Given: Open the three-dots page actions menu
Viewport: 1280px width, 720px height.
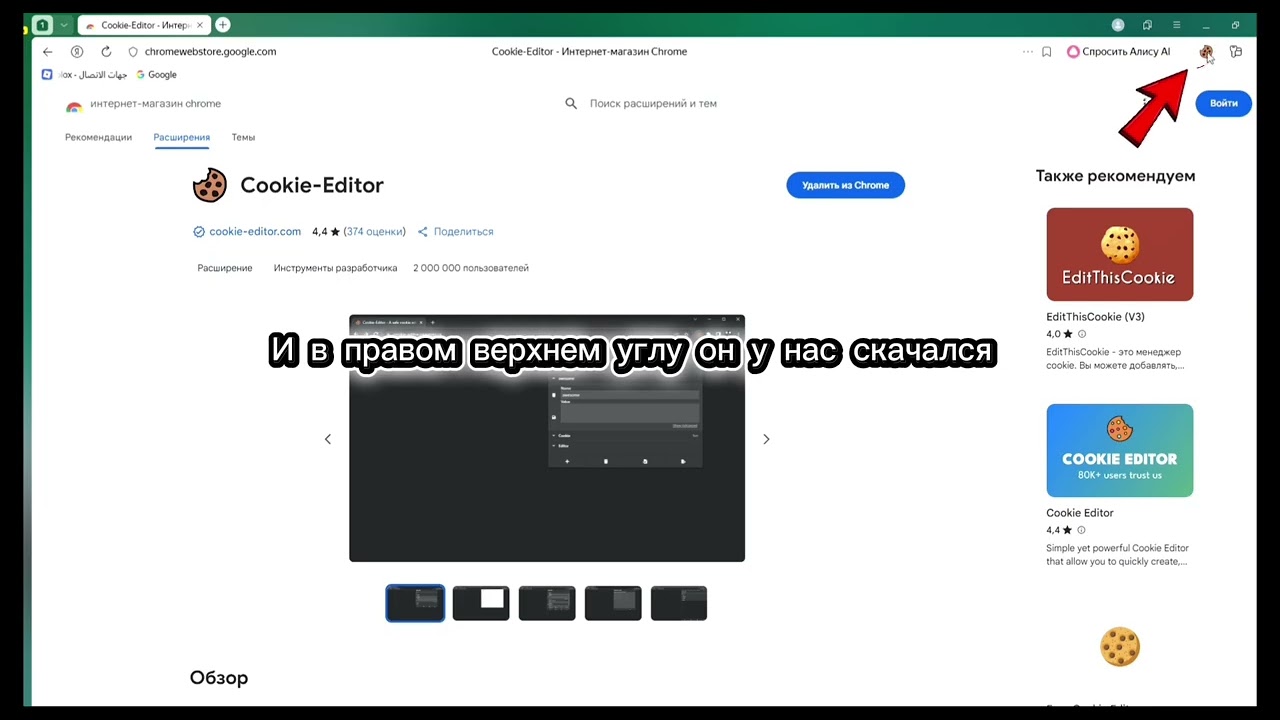Looking at the screenshot, I should 1027,52.
